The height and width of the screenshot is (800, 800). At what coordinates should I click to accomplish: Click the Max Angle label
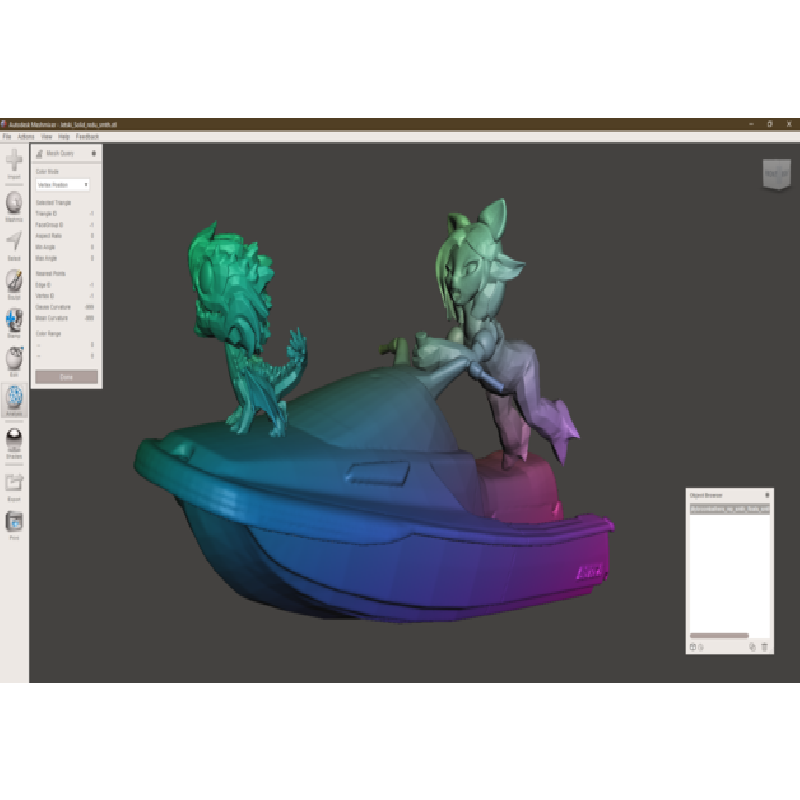click(x=46, y=258)
